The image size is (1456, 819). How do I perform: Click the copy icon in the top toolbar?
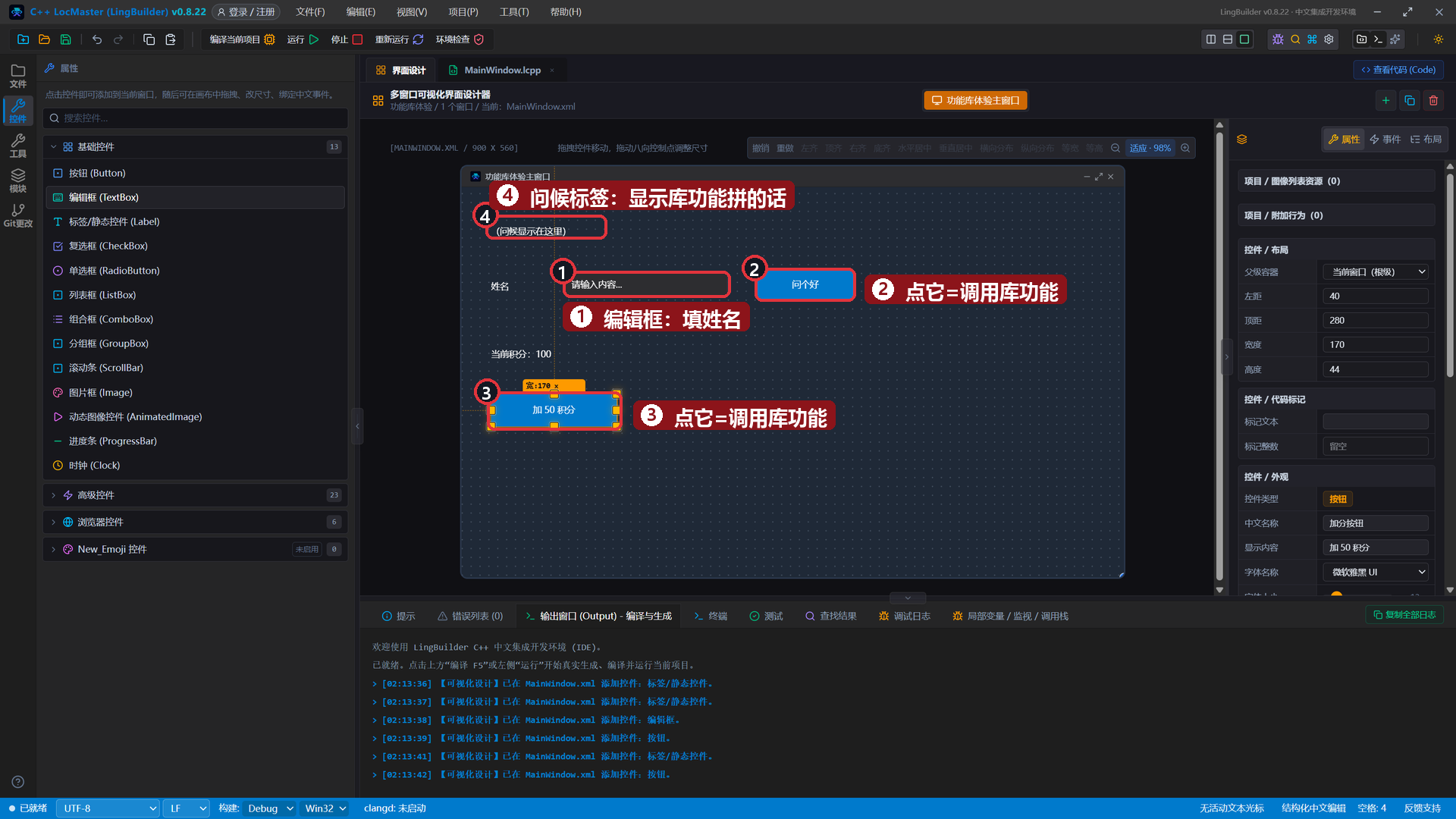point(149,39)
